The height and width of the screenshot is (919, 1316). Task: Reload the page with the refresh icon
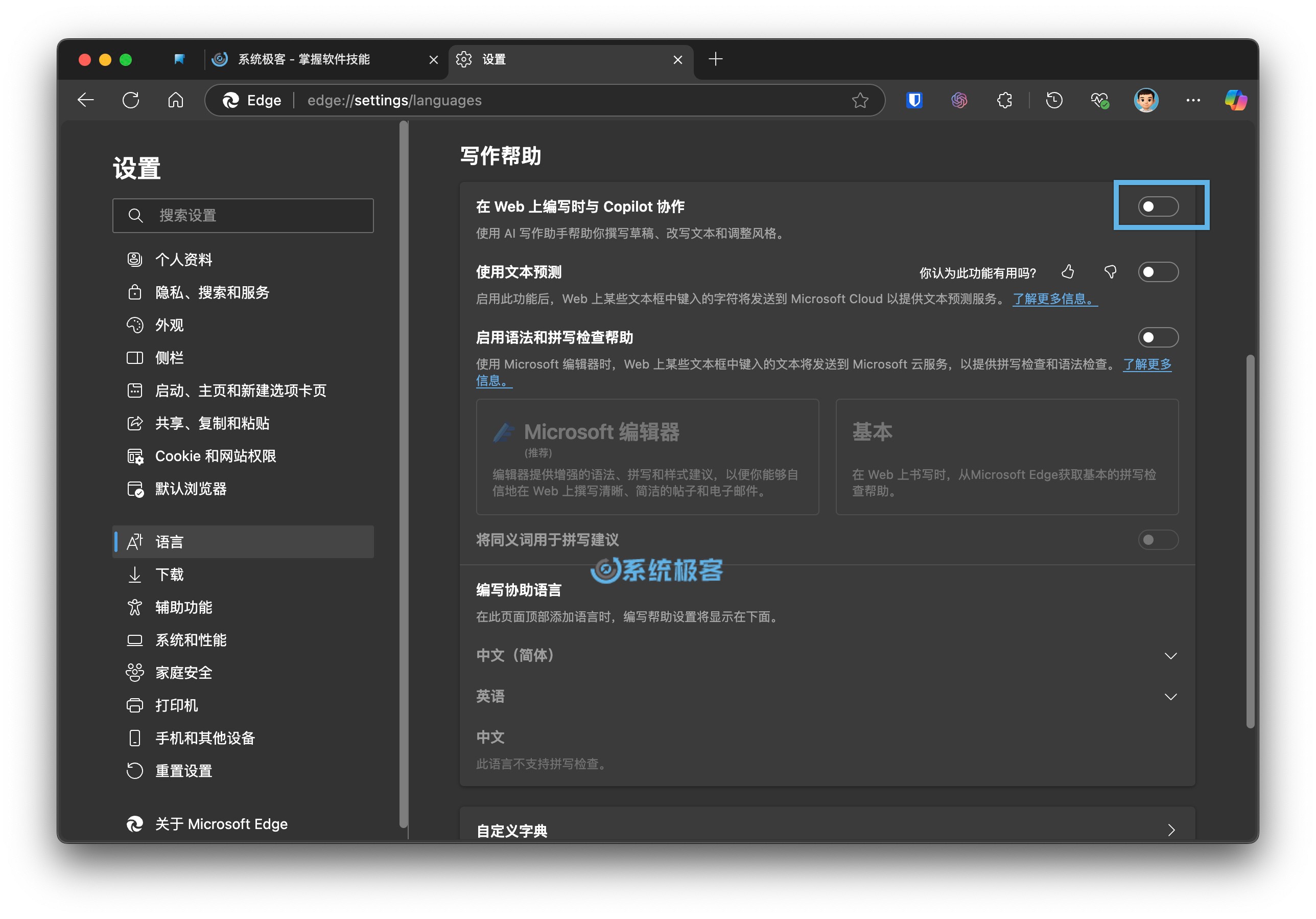(131, 100)
